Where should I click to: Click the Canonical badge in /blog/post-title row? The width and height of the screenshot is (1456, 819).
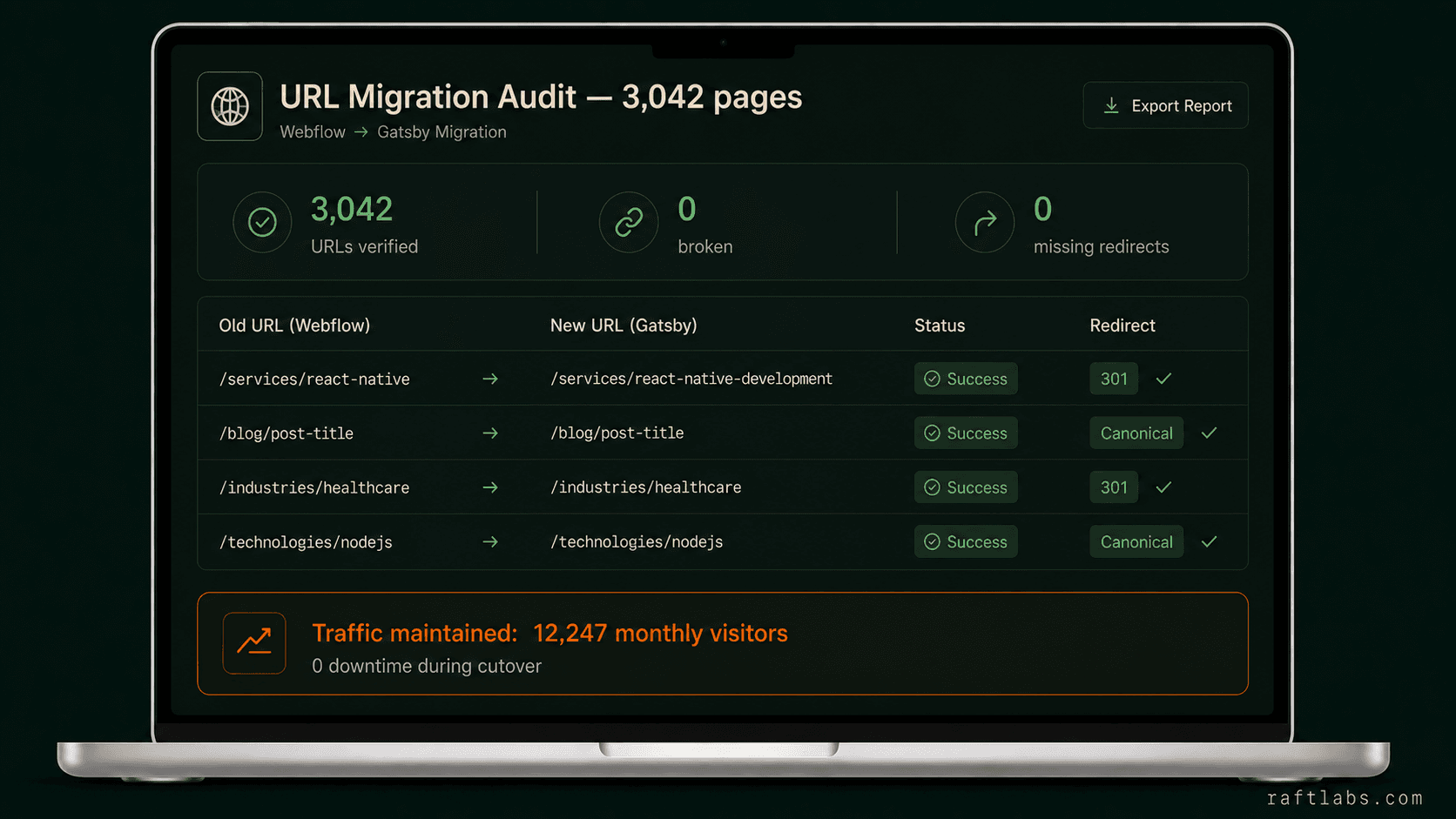tap(1136, 433)
